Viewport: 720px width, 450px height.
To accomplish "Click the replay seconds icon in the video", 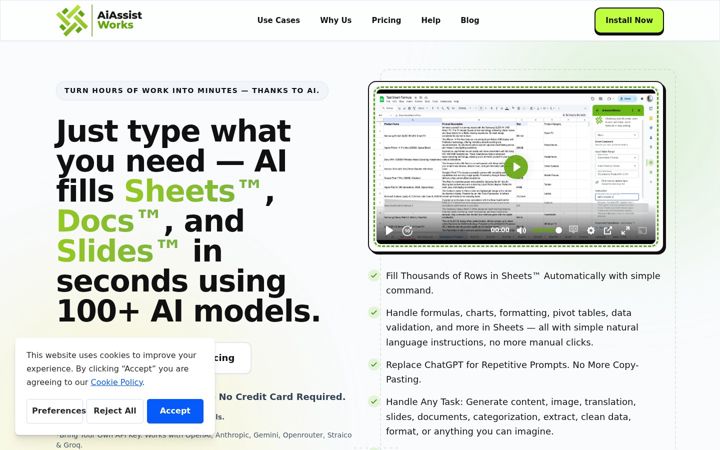I will (407, 231).
